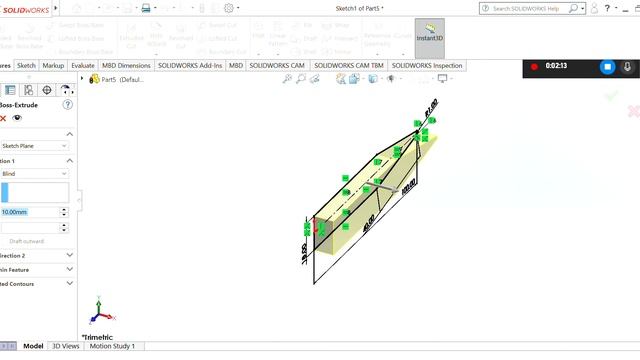640x360 pixels.
Task: Expand the Part5 flyout tree arrow
Action: (82, 79)
